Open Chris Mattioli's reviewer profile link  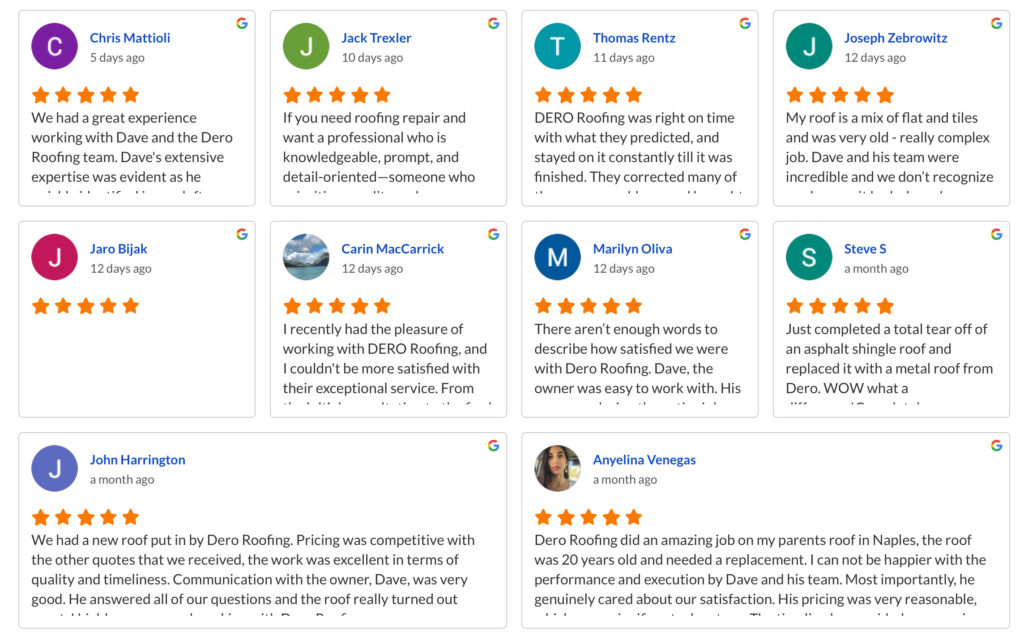pyautogui.click(x=130, y=38)
